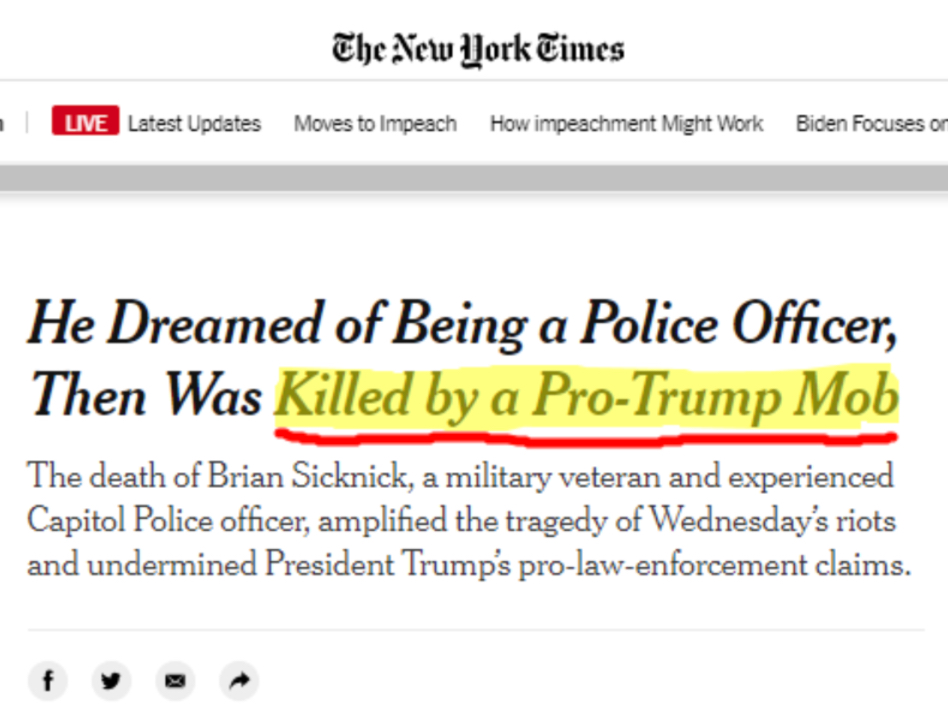Viewport: 948px width, 728px height.
Task: Click highlighted text Killed by a Pro-Trump Mob
Action: (x=587, y=397)
